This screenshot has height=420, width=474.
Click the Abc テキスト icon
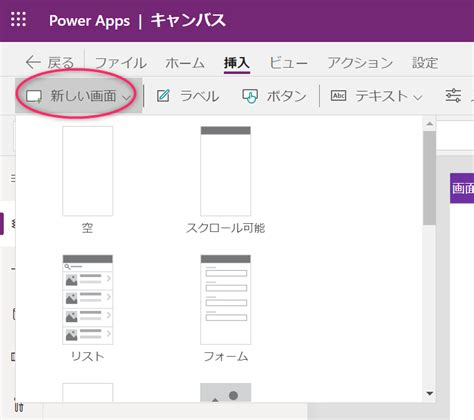pos(338,96)
